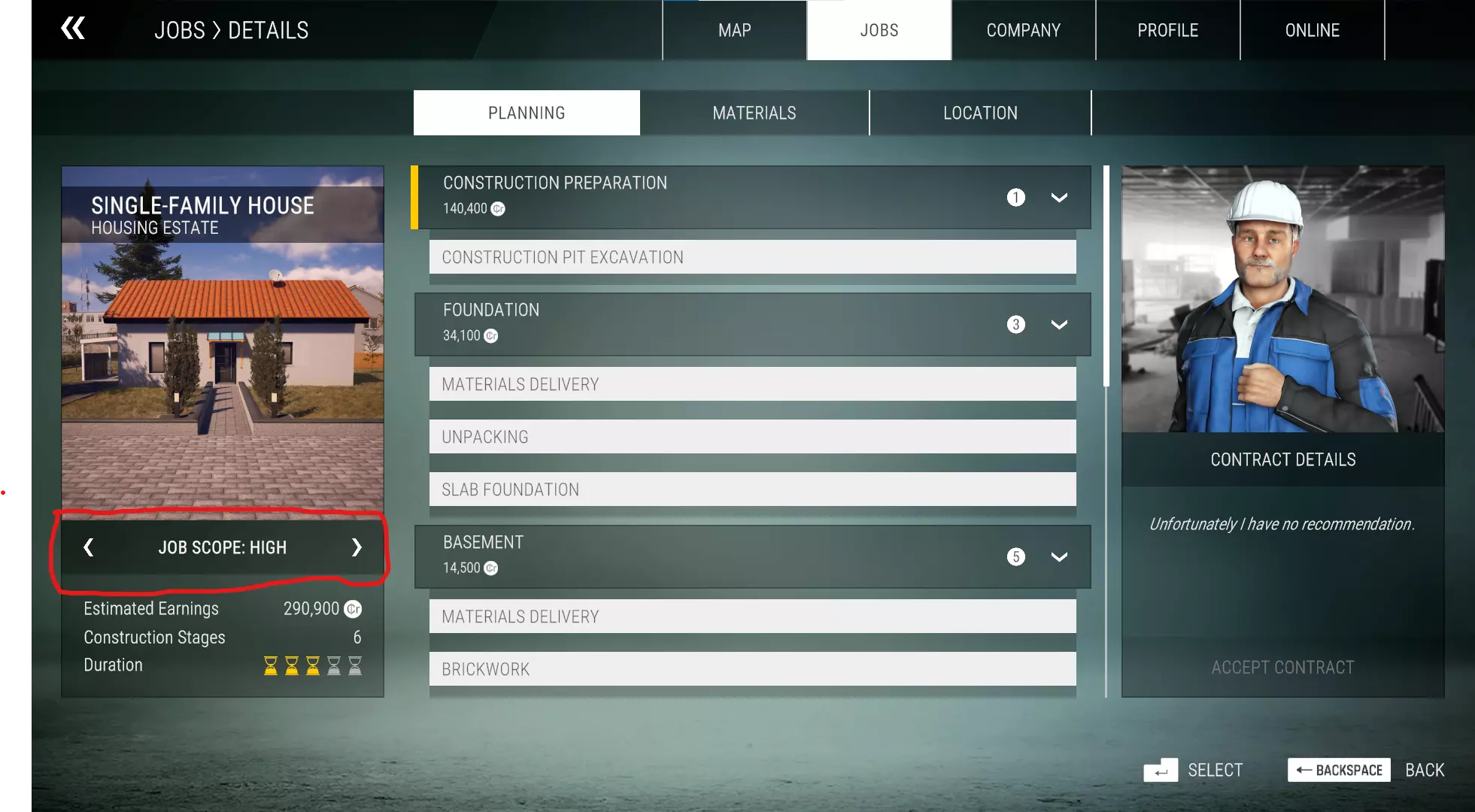Viewport: 1475px width, 812px height.
Task: Click the Basement step count badge
Action: coord(1015,557)
